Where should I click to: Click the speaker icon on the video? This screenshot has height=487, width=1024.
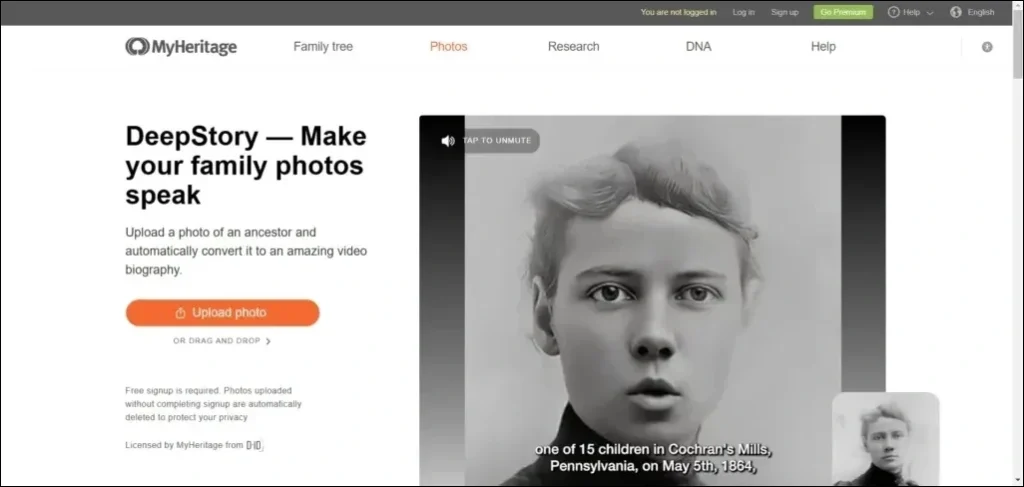pos(447,141)
